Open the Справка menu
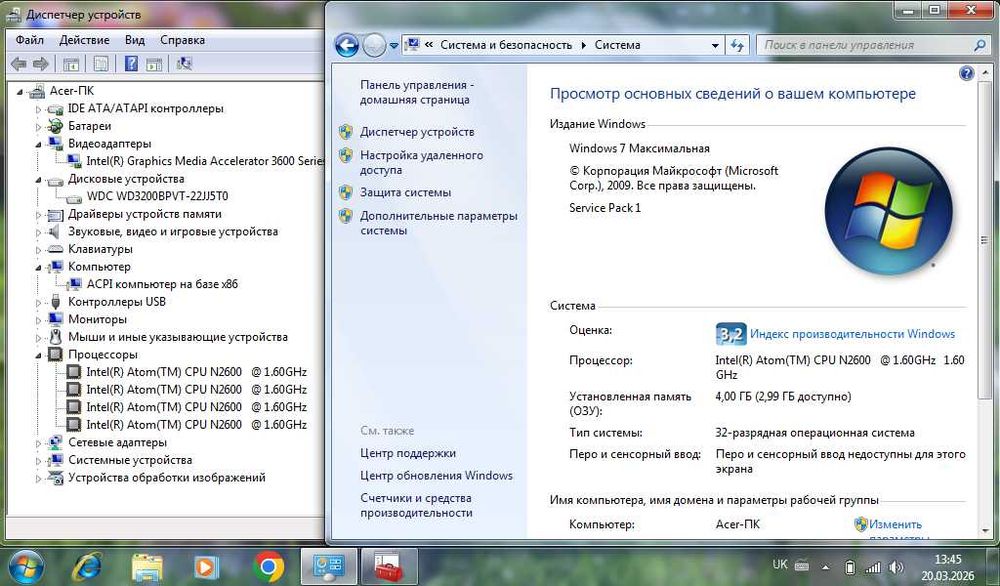1000x586 pixels. (182, 40)
